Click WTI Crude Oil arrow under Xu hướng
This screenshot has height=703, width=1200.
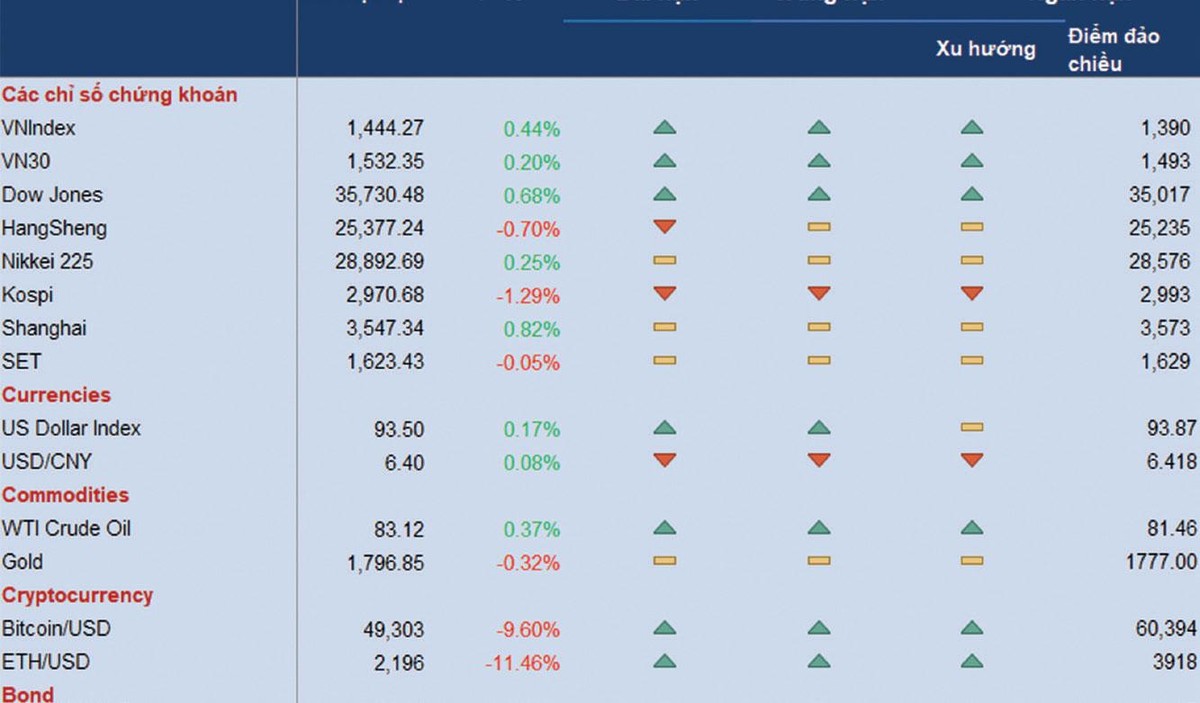(971, 528)
